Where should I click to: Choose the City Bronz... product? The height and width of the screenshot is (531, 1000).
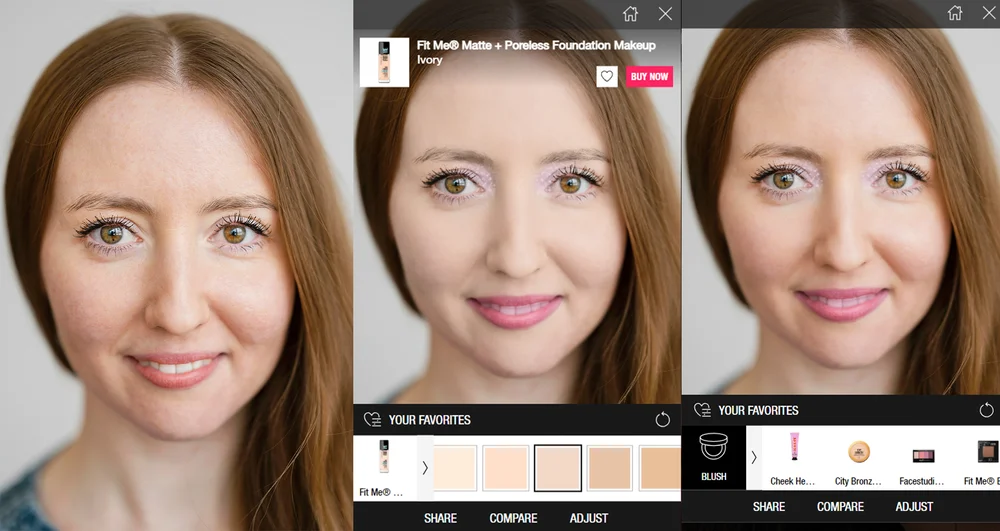coord(858,459)
